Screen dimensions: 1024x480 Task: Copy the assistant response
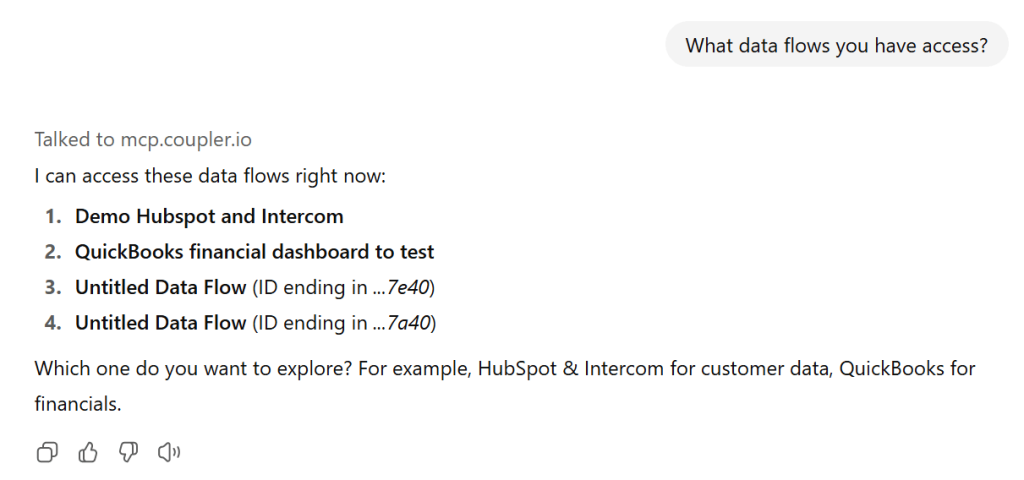(47, 453)
